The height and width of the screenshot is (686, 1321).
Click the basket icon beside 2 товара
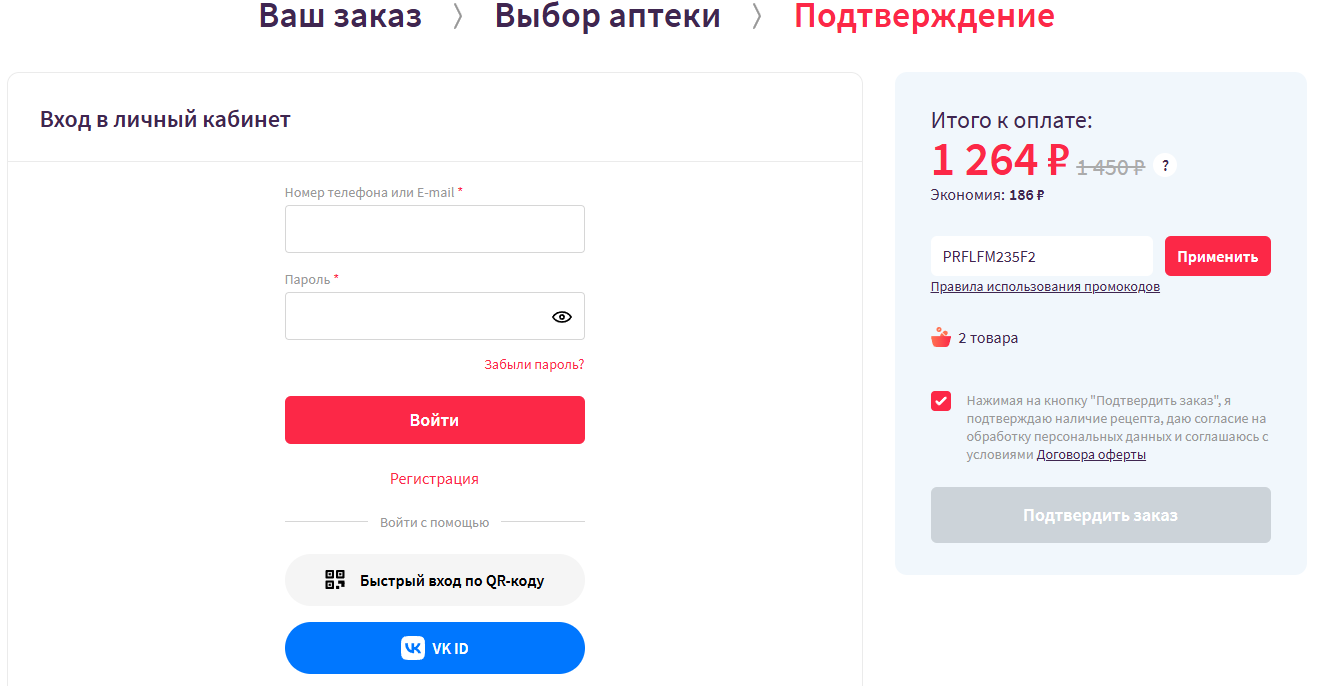[941, 338]
